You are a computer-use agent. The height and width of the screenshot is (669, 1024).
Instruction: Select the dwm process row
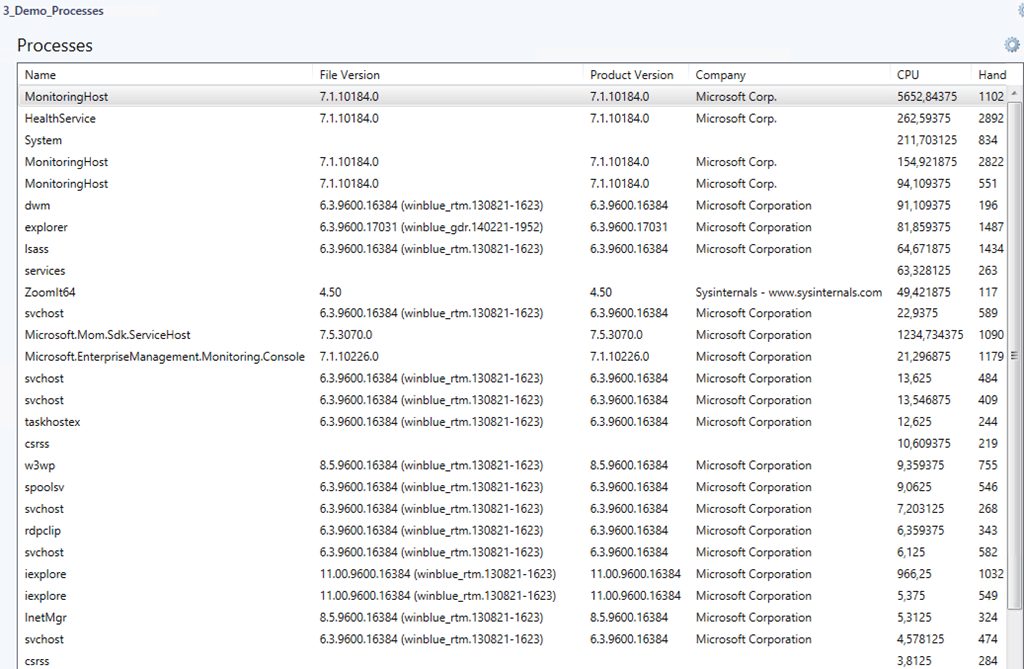pos(513,205)
